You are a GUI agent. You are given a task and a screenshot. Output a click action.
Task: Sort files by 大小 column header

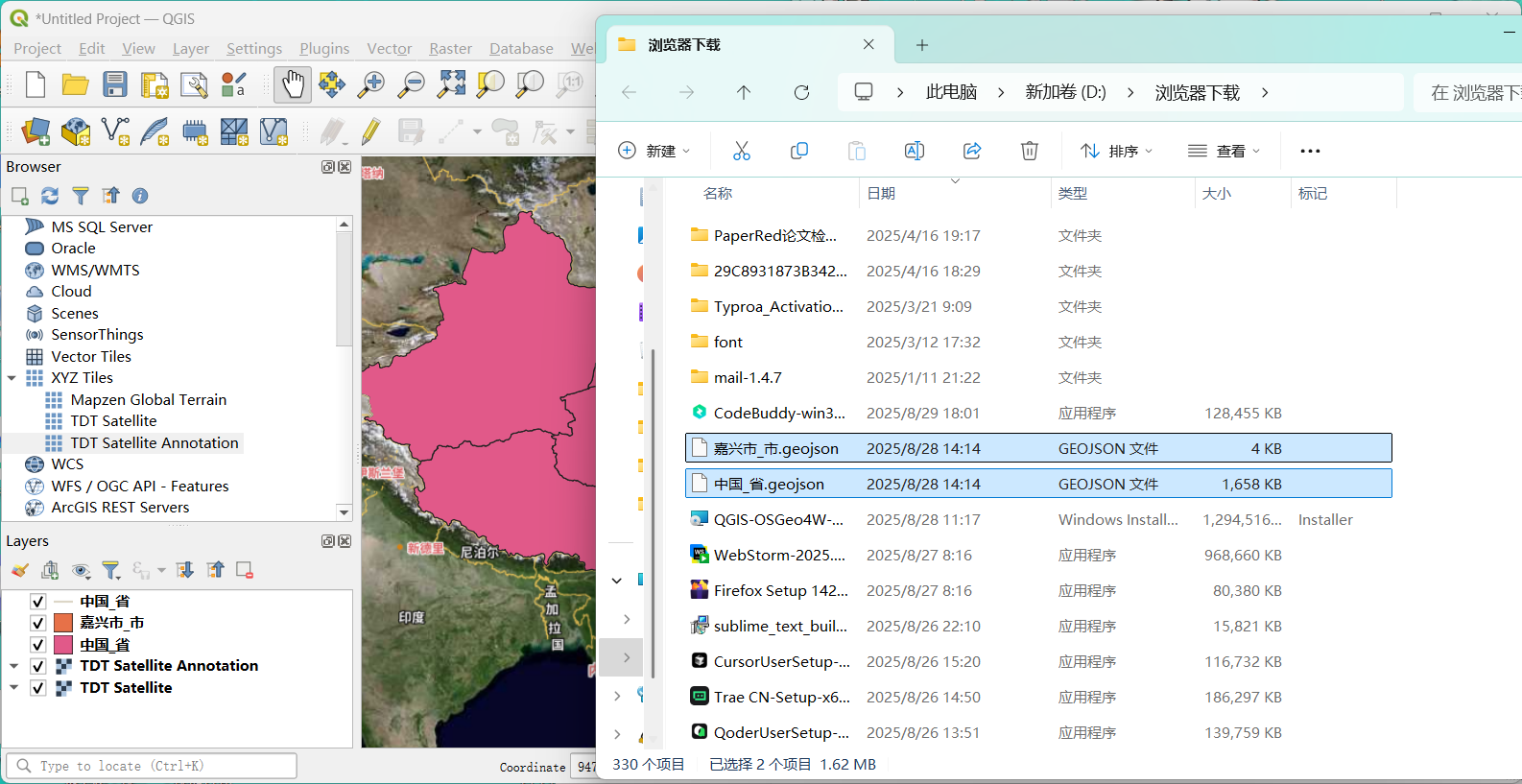1217,193
